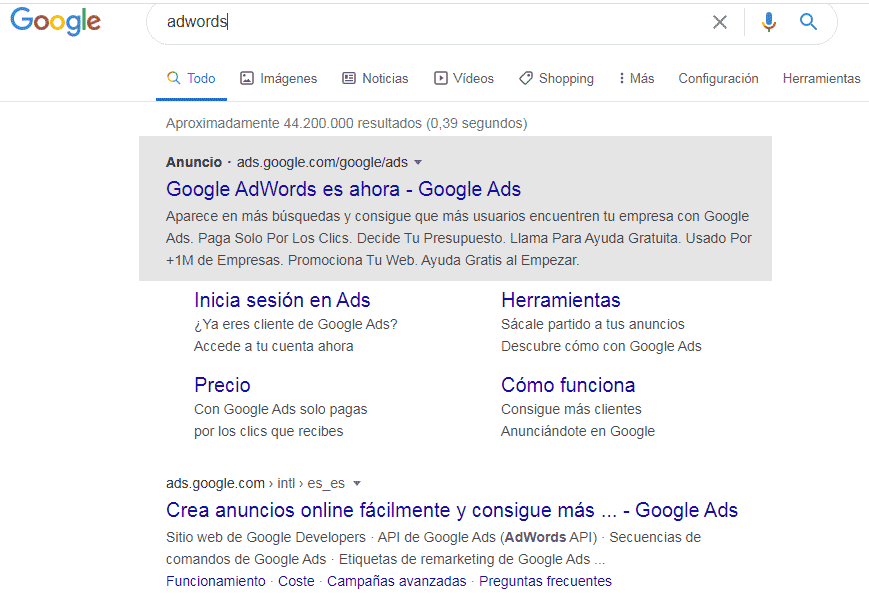
Task: Open the Precio sitelink
Action: (x=222, y=385)
